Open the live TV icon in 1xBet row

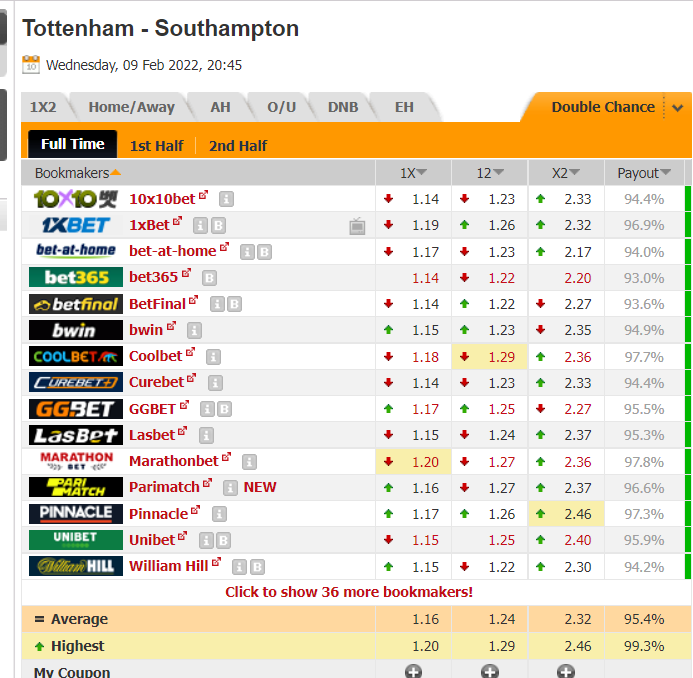(x=357, y=226)
